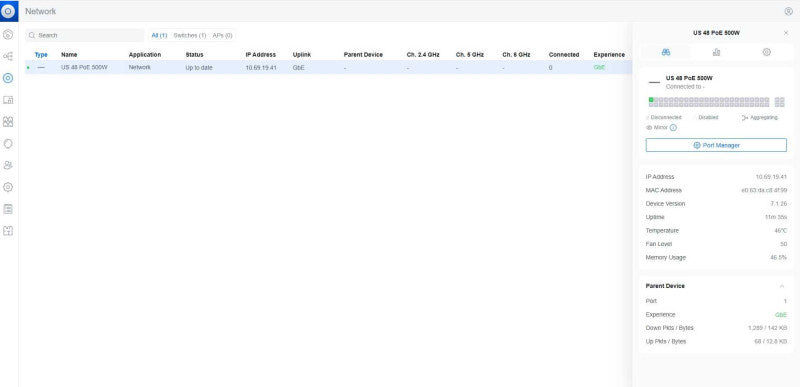Open the Dashboard sidebar icon

tap(8, 35)
